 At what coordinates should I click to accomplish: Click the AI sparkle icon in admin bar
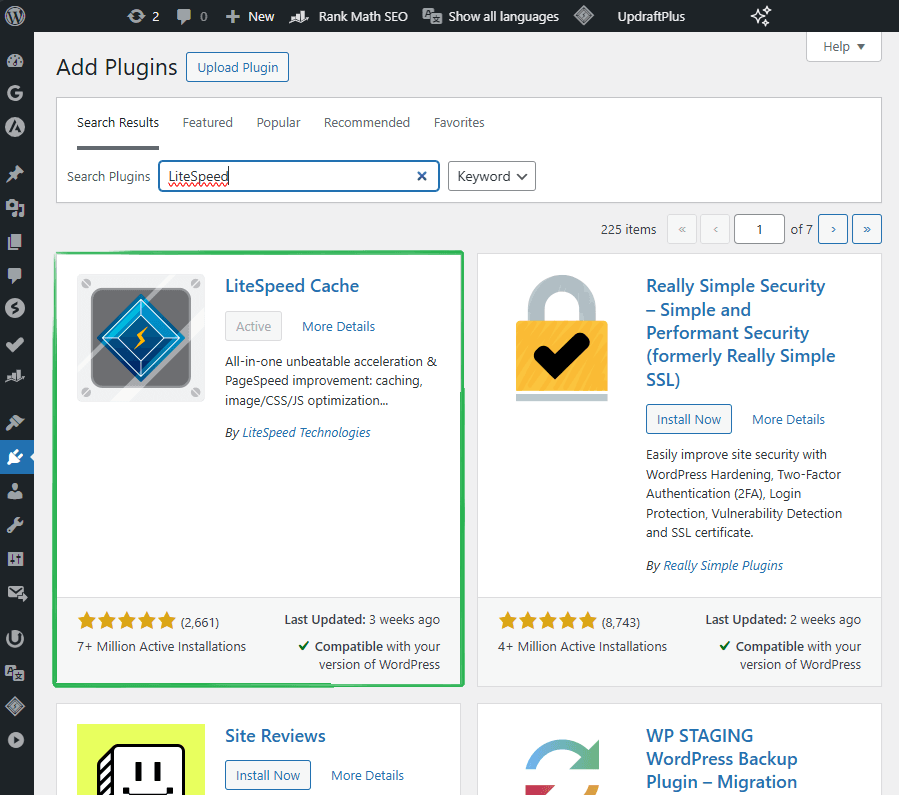click(x=761, y=16)
